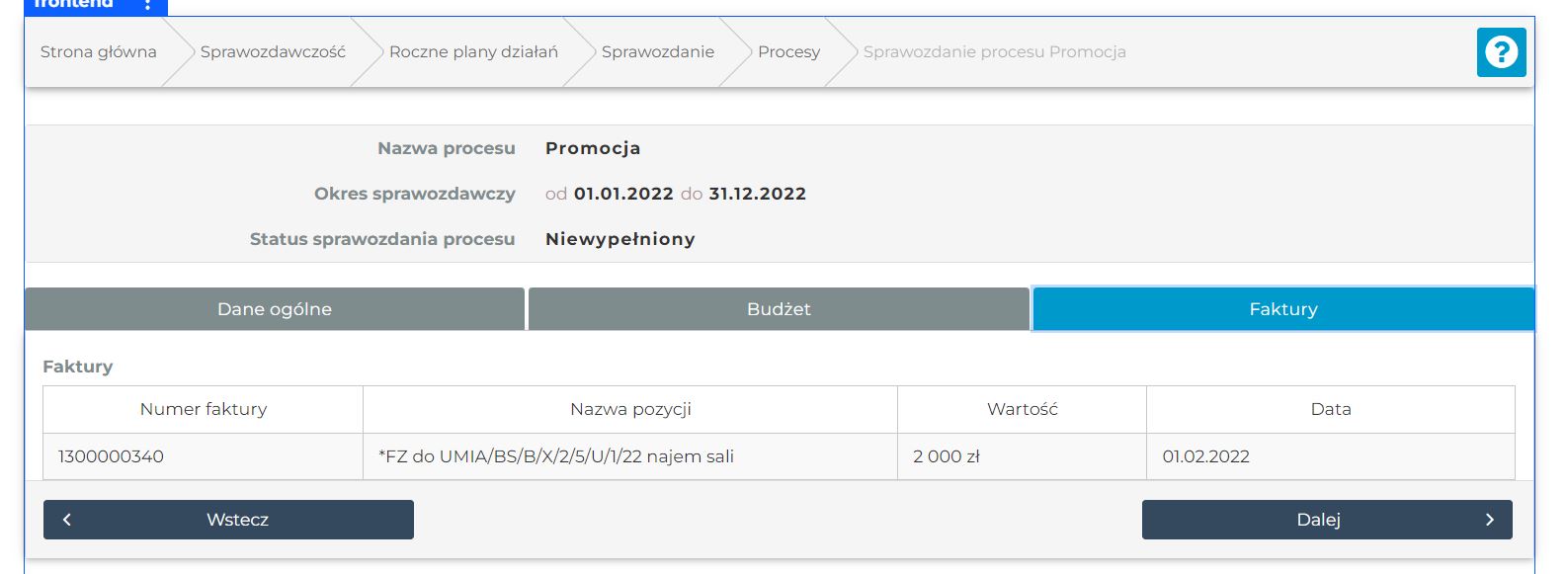Viewport: 1568px width, 574px height.
Task: Navigate to Roczne plany działań breadcrumb
Action: tap(473, 52)
